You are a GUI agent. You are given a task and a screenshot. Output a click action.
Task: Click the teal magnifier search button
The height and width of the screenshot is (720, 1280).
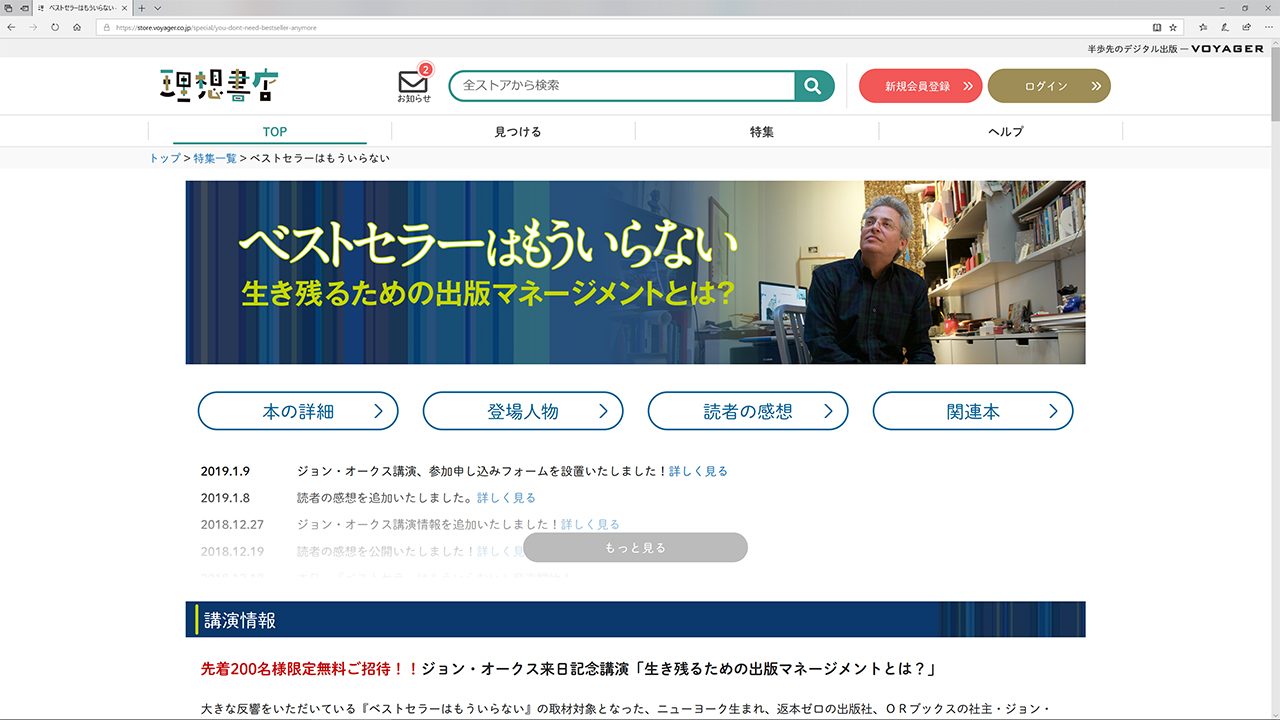tap(814, 86)
